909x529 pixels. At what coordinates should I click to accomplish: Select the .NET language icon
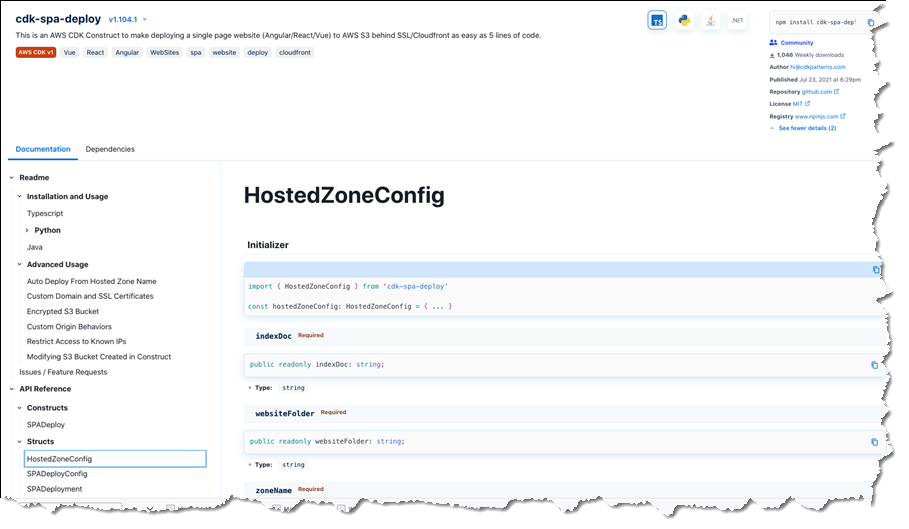coord(737,21)
